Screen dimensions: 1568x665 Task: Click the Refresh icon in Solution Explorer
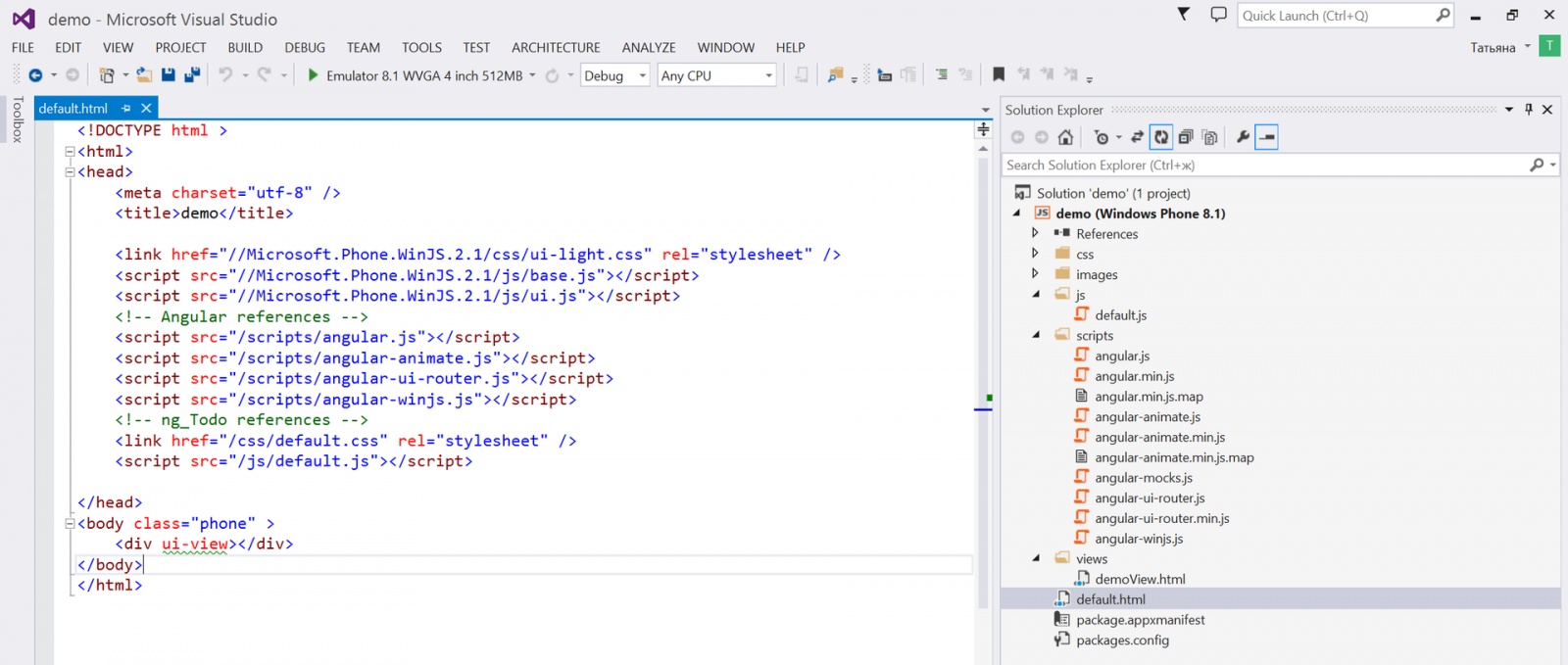(1161, 137)
